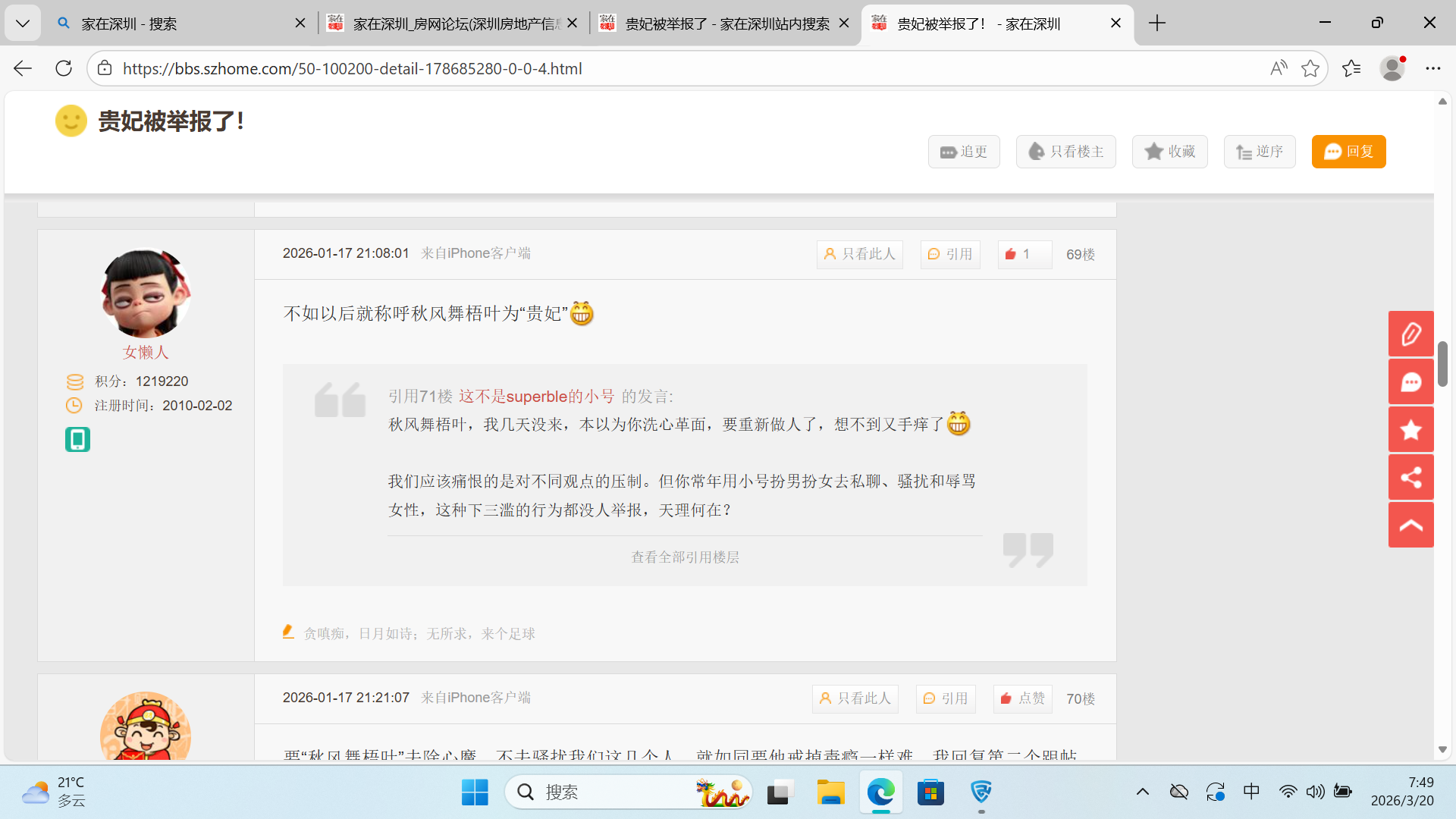Refresh the browser page
Screen dimensions: 1456x819
(x=64, y=68)
